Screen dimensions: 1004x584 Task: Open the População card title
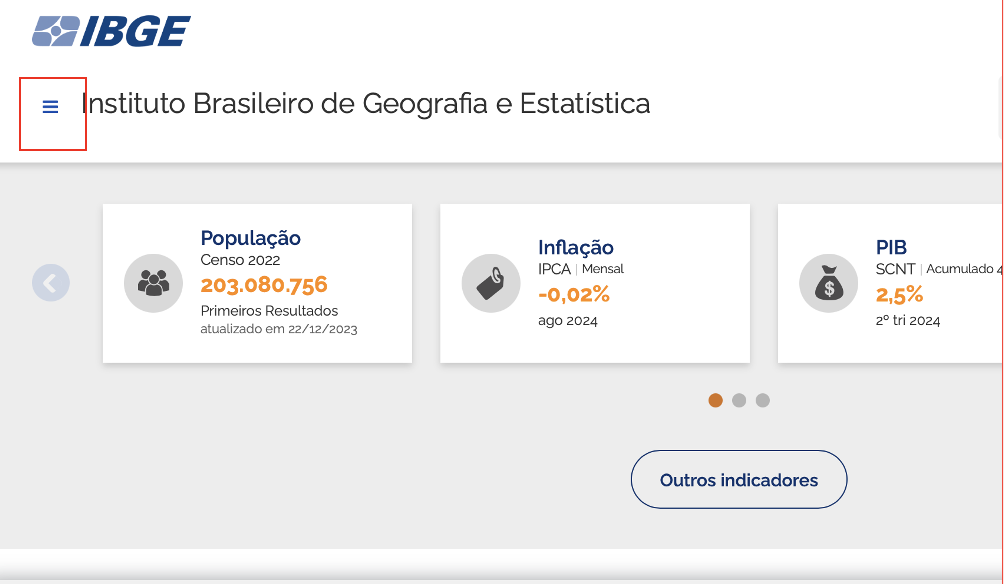(250, 238)
